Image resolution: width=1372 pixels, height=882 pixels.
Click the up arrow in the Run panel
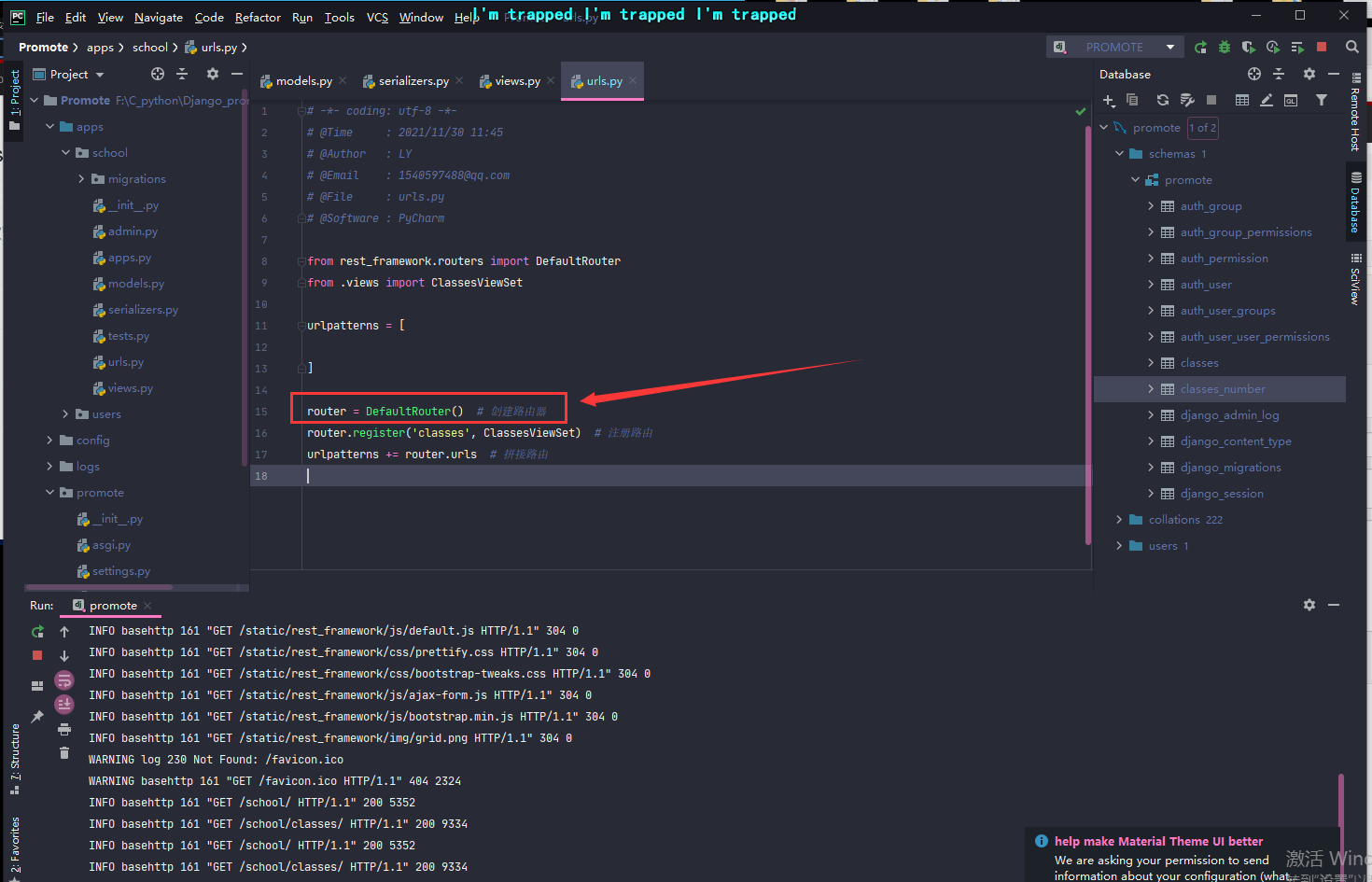click(64, 632)
